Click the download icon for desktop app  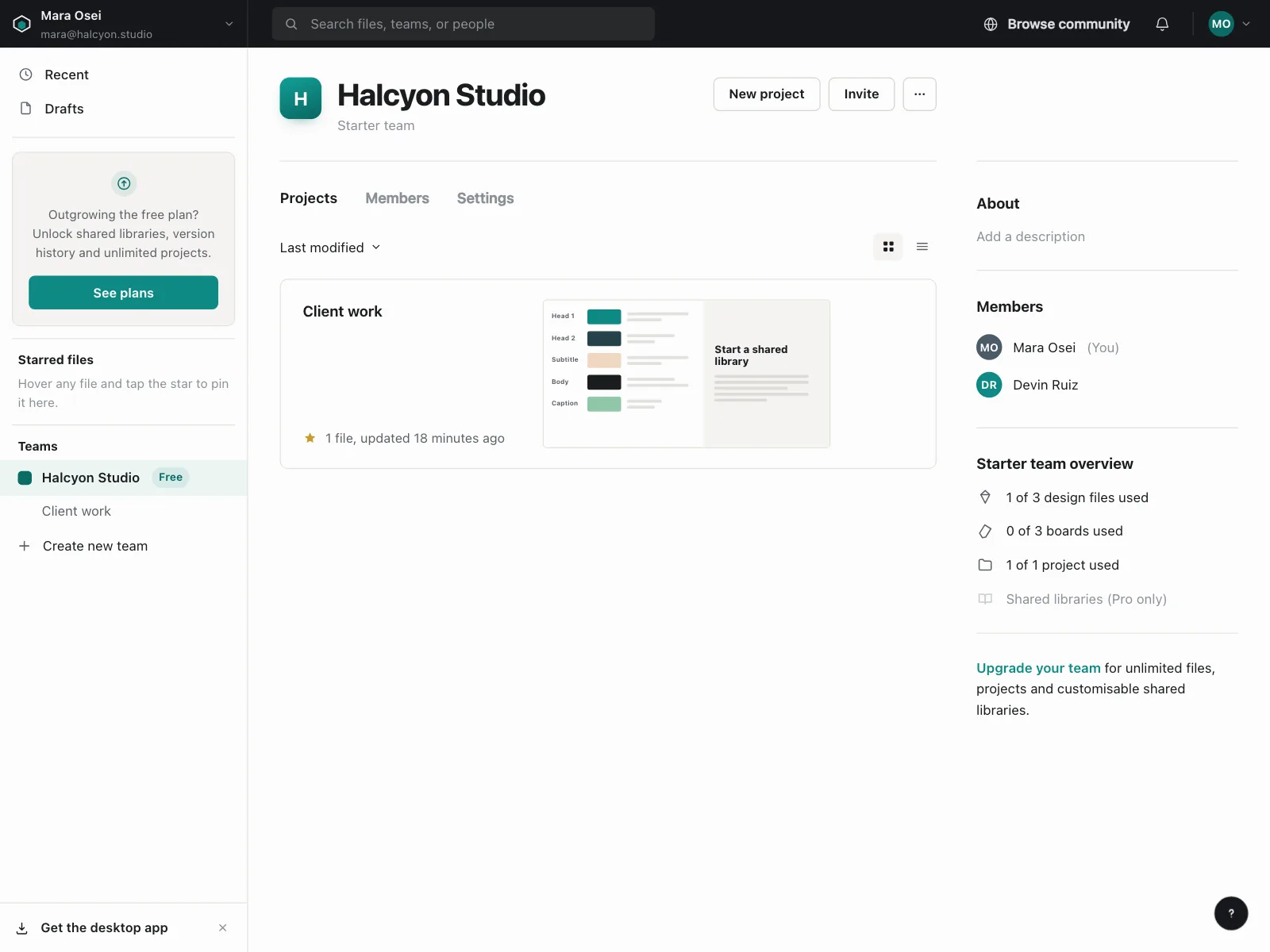click(x=22, y=928)
